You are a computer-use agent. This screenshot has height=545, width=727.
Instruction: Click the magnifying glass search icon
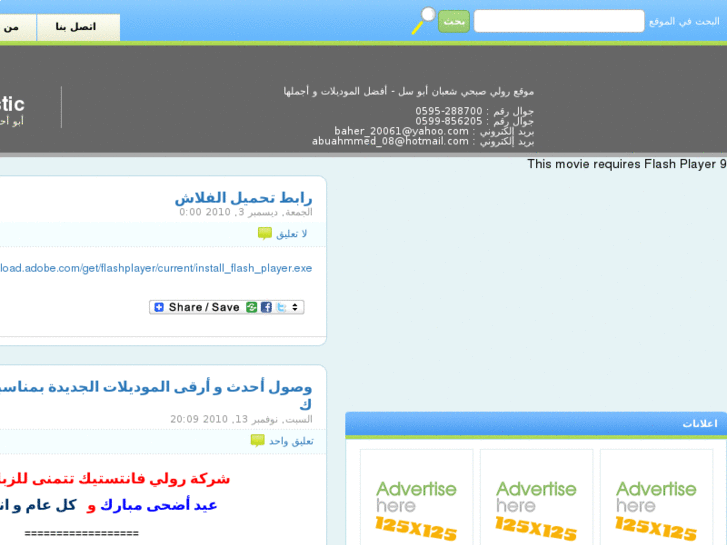(x=424, y=20)
